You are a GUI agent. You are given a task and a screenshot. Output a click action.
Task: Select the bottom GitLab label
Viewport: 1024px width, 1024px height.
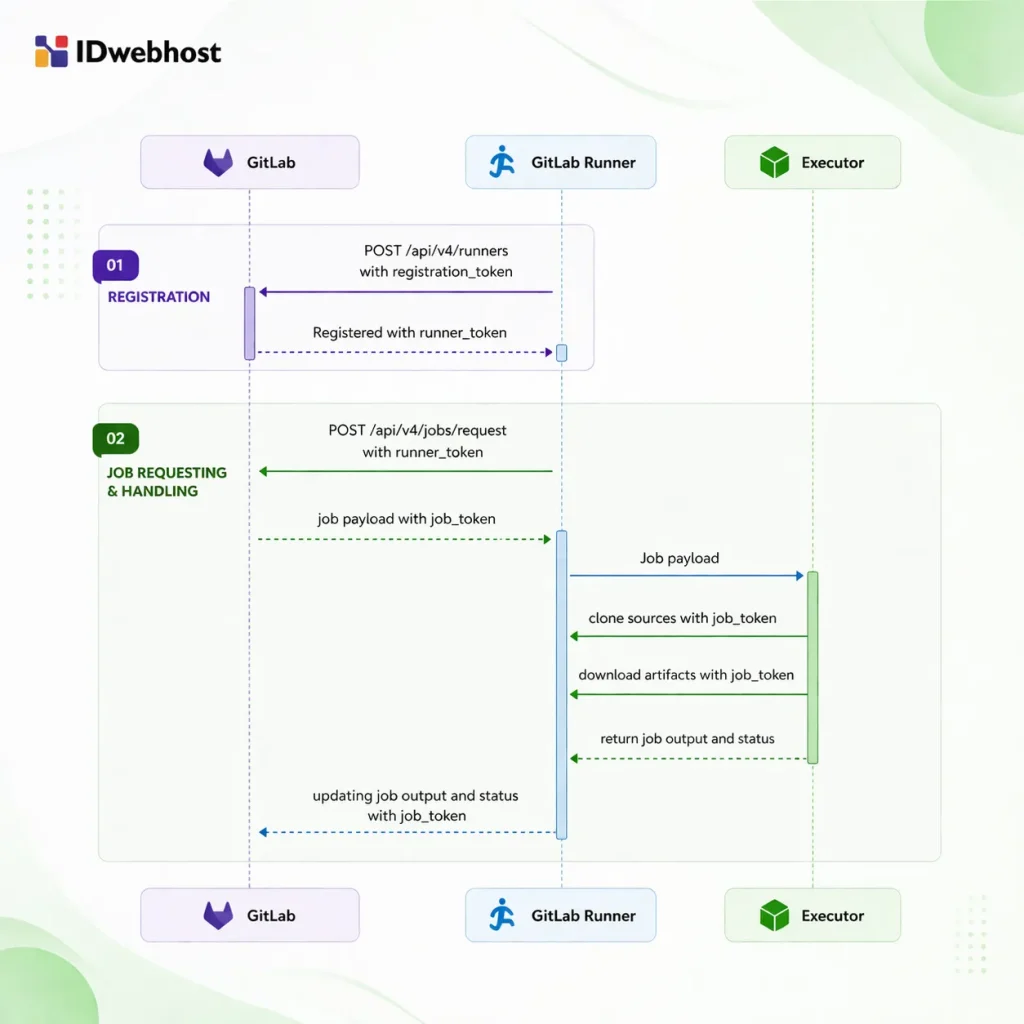click(271, 916)
